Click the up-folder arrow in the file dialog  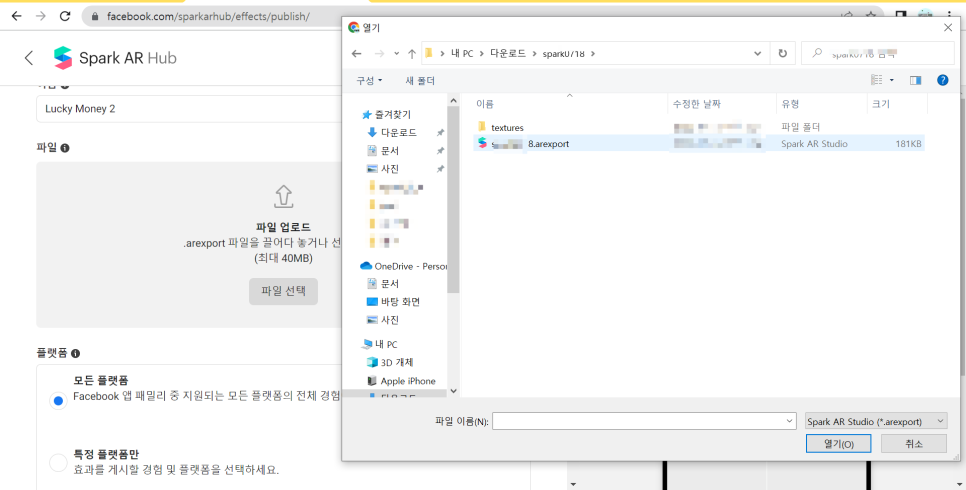(x=412, y=54)
